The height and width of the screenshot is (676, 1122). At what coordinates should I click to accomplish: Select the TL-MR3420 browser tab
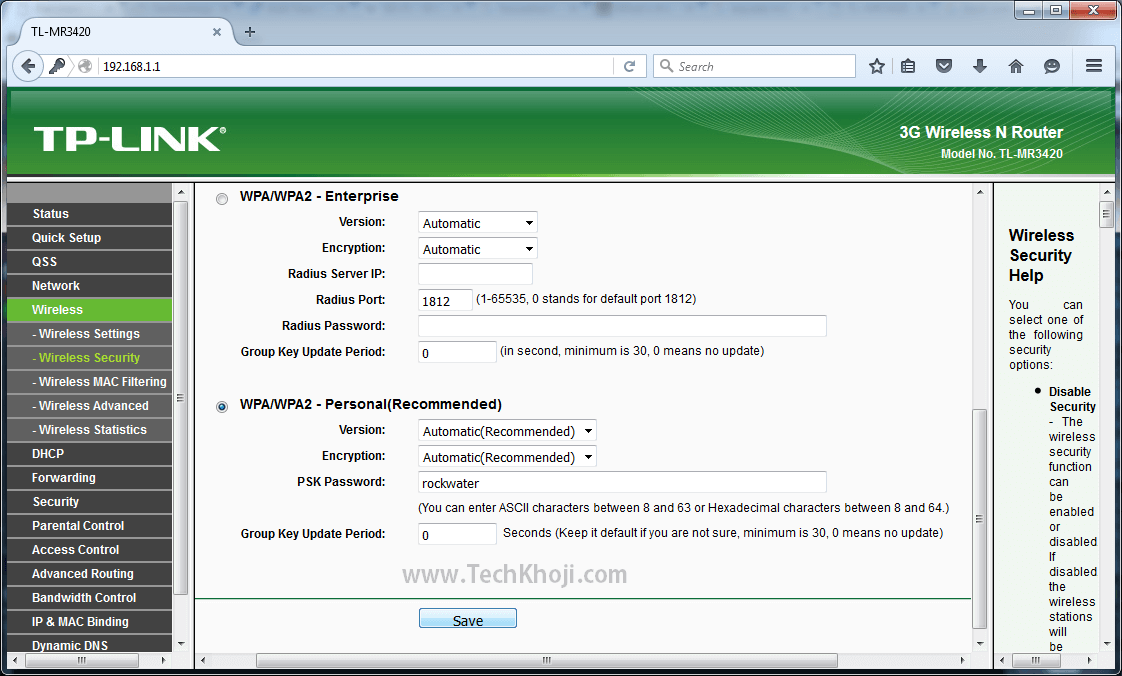coord(122,32)
